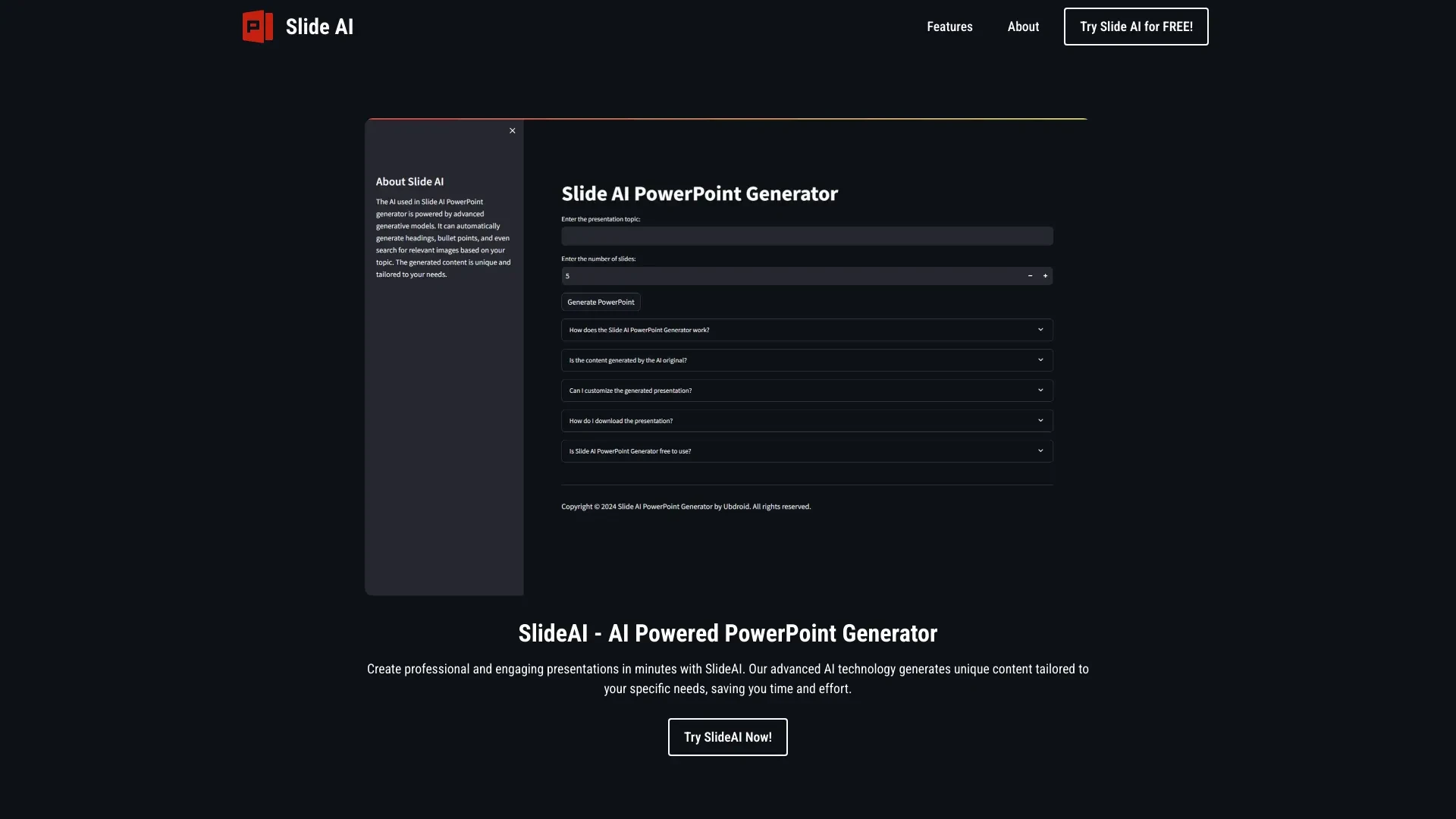Click the minus stepper to decrease slide count
The height and width of the screenshot is (819, 1456).
click(1030, 276)
